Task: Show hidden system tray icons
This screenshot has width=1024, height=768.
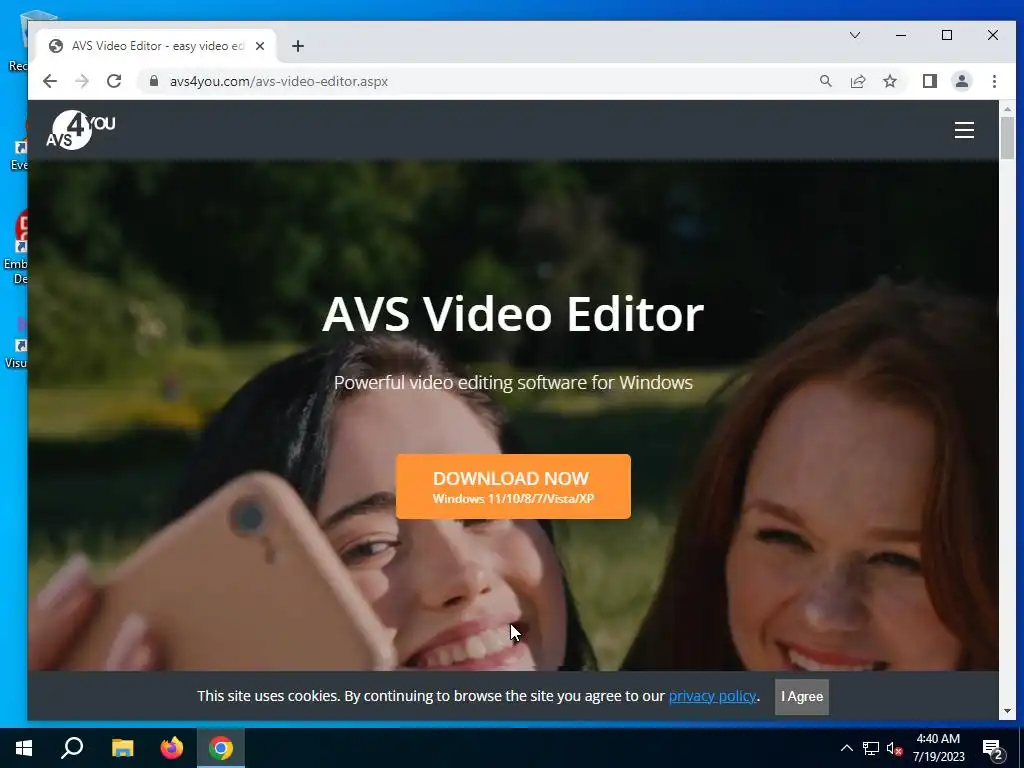Action: pos(846,748)
